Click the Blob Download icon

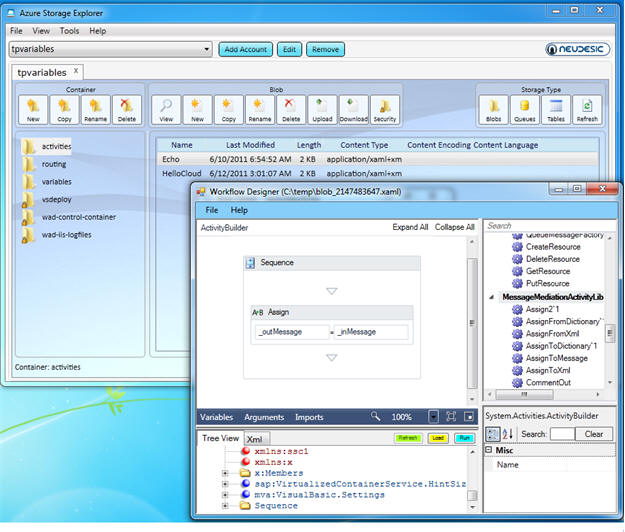click(354, 110)
